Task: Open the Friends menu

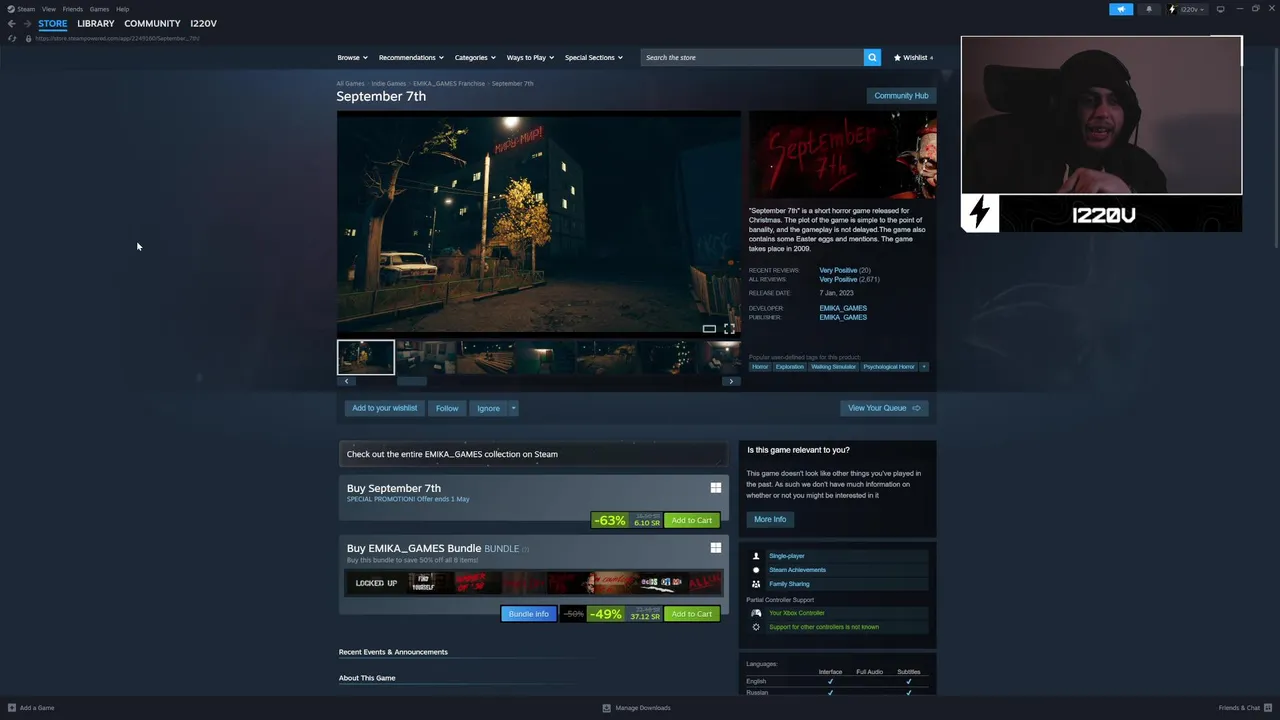Action: (72, 9)
